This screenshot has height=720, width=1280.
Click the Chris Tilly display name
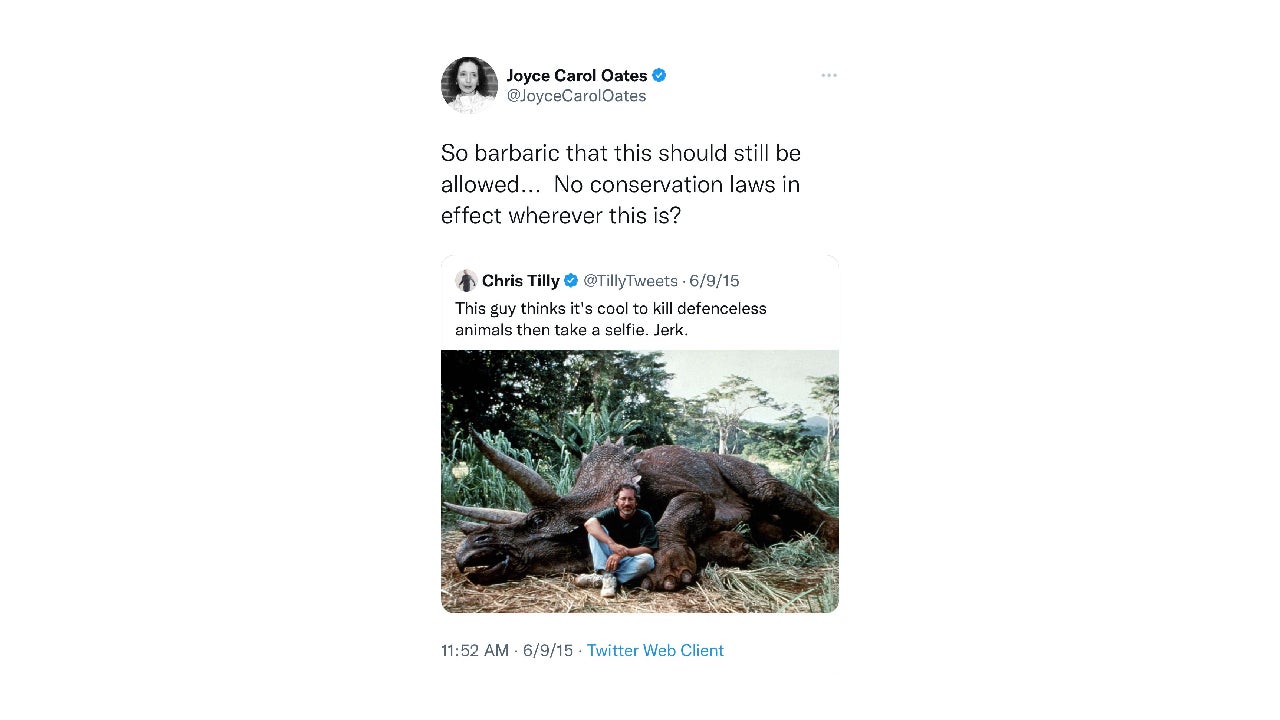pos(520,281)
